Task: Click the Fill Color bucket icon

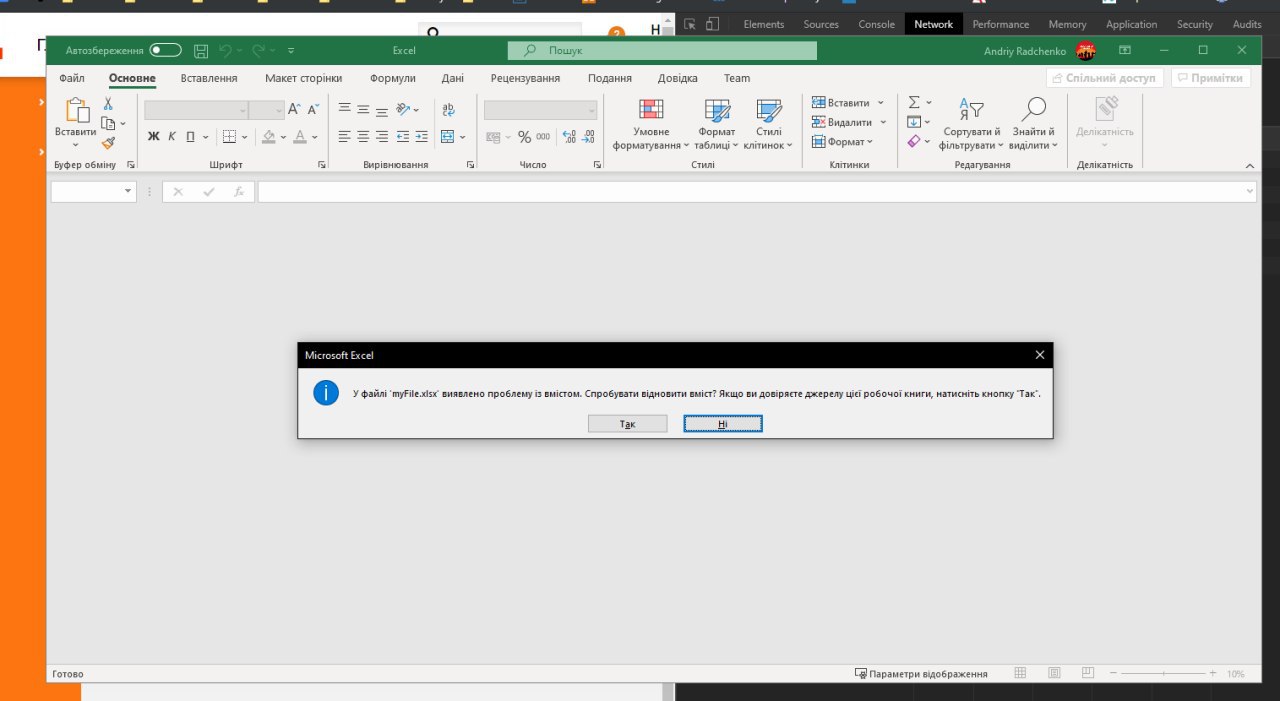Action: click(x=269, y=137)
